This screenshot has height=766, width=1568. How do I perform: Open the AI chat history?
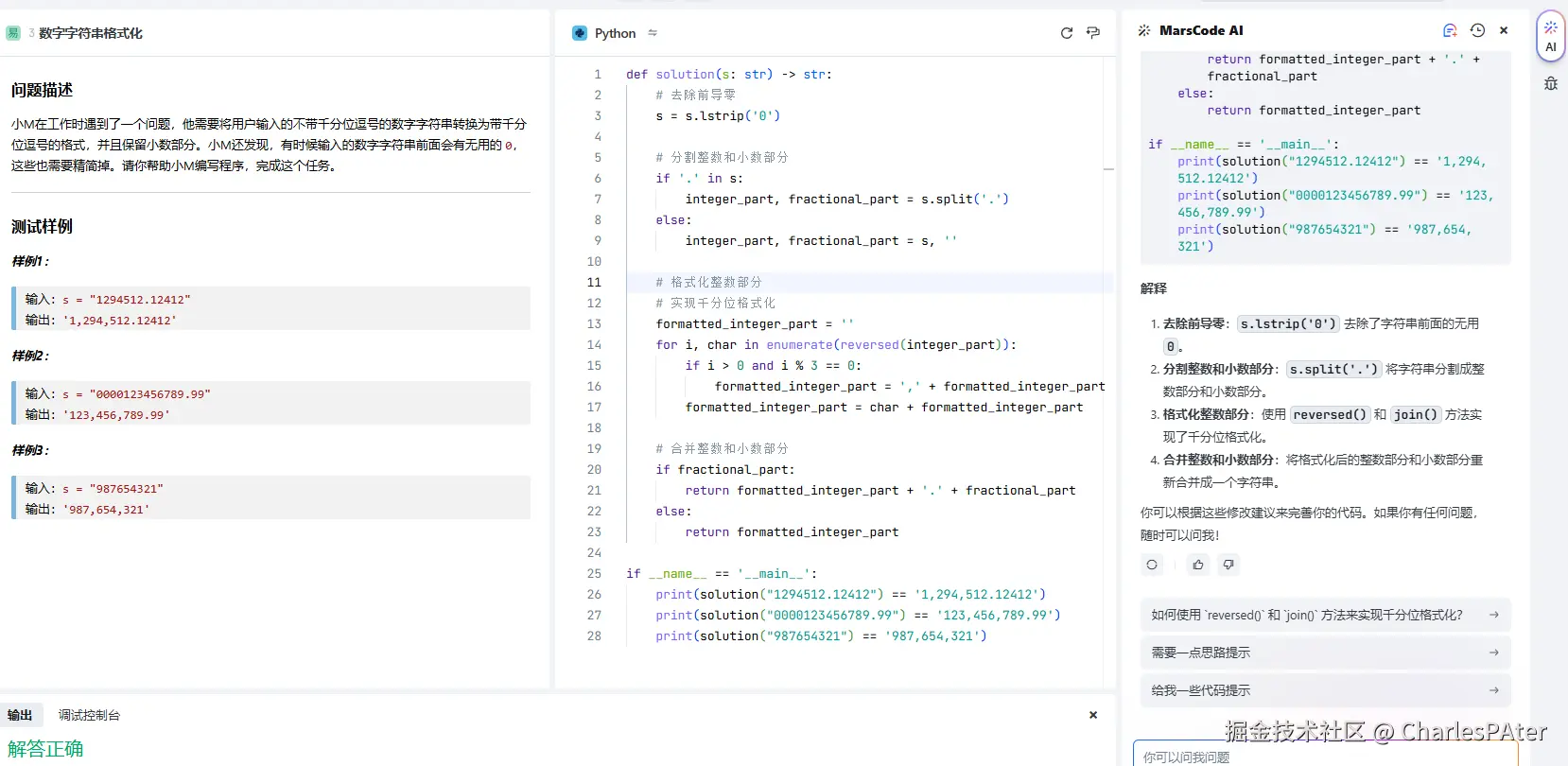point(1477,30)
